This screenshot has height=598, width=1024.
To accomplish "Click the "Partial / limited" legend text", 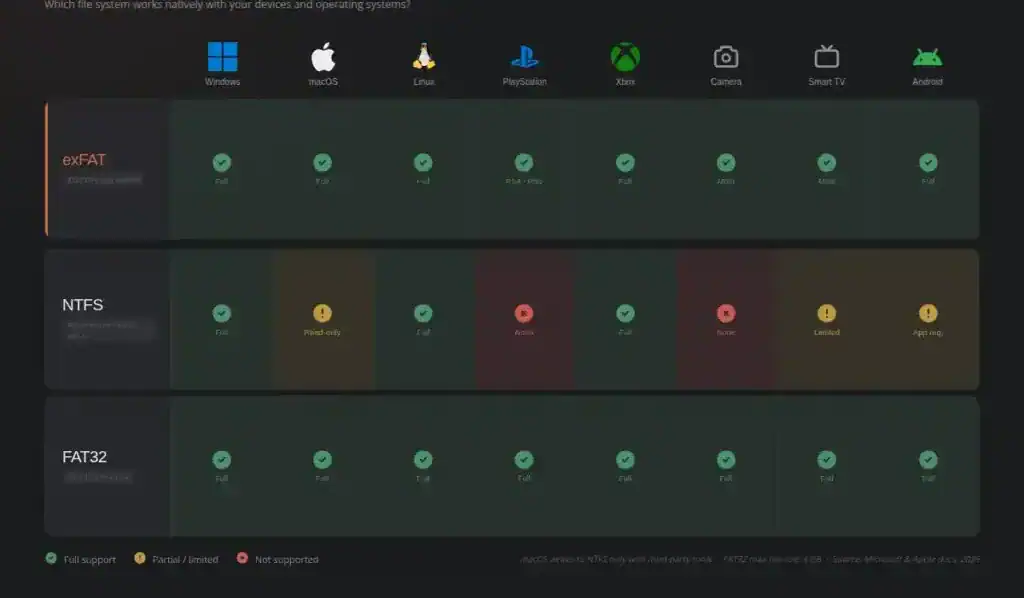I will tap(185, 559).
